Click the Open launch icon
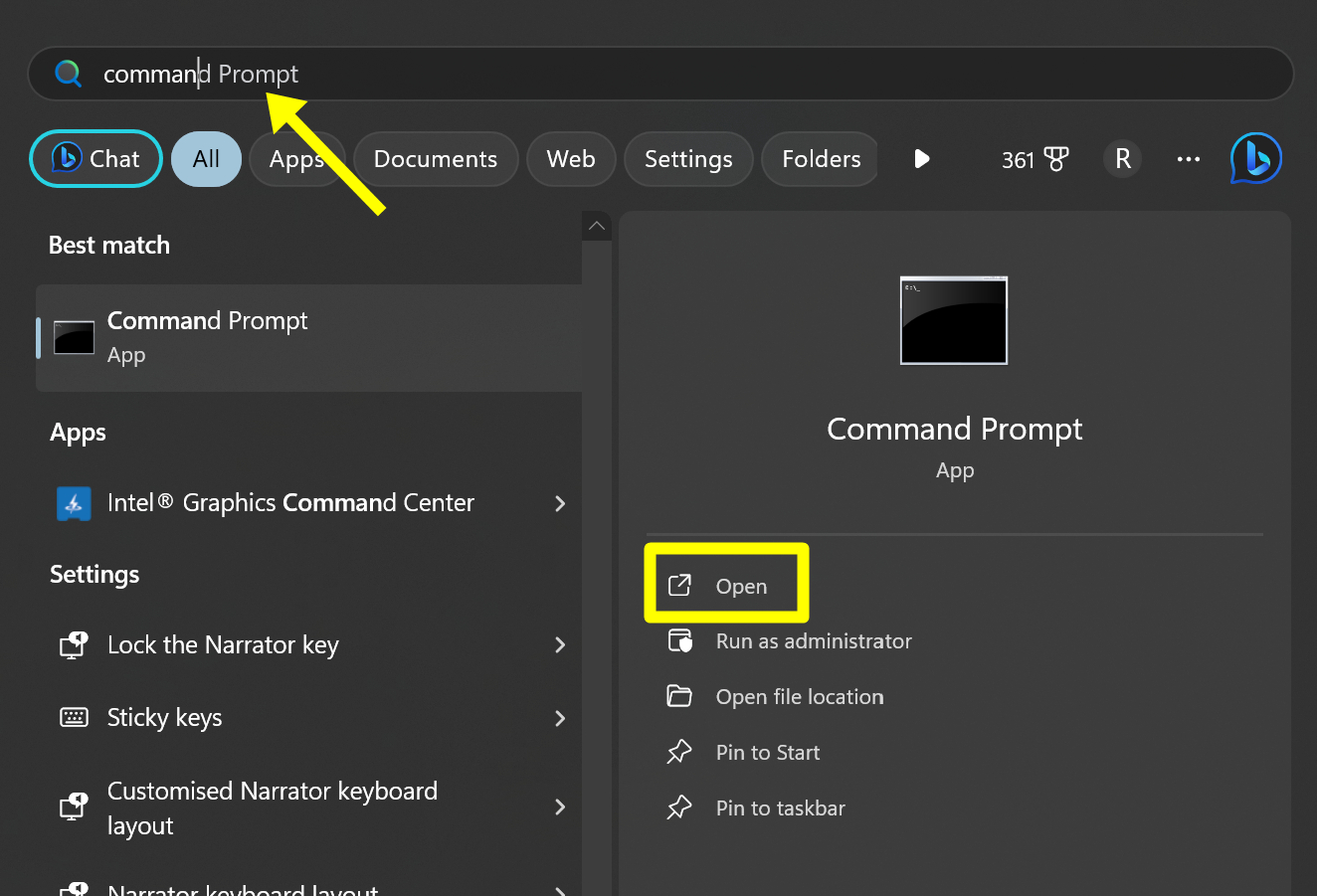 tap(679, 585)
